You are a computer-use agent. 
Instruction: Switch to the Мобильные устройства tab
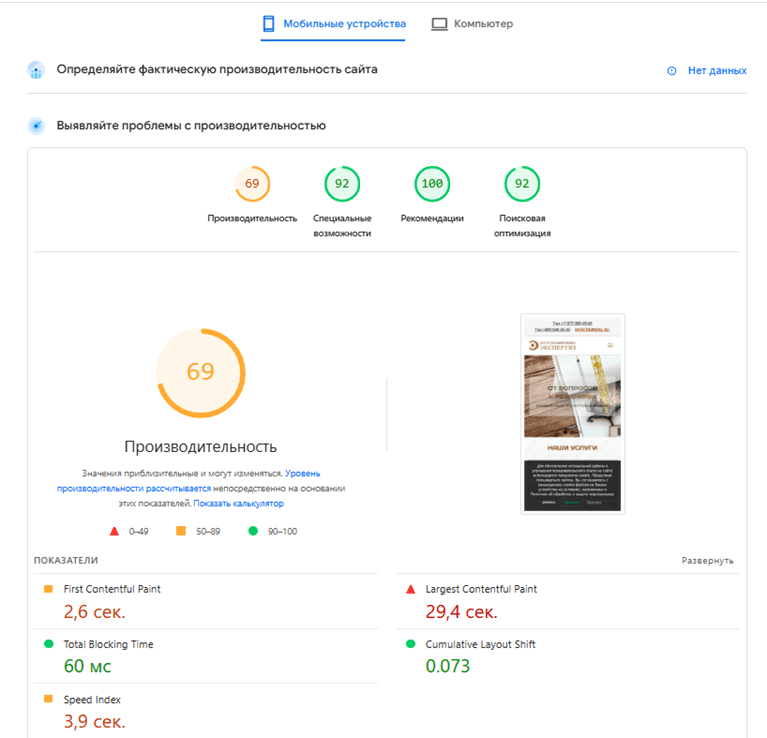coord(333,24)
